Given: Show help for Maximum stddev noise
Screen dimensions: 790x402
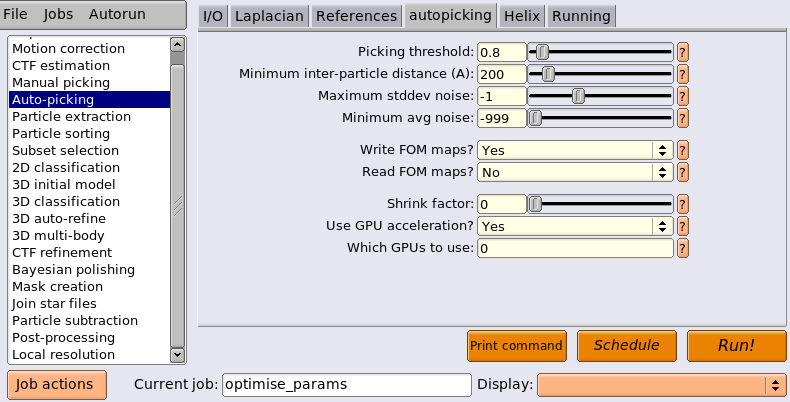Looking at the screenshot, I should coord(683,96).
